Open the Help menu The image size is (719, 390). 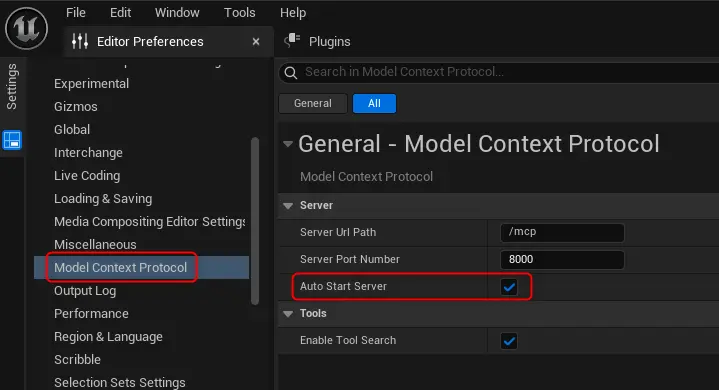point(293,13)
